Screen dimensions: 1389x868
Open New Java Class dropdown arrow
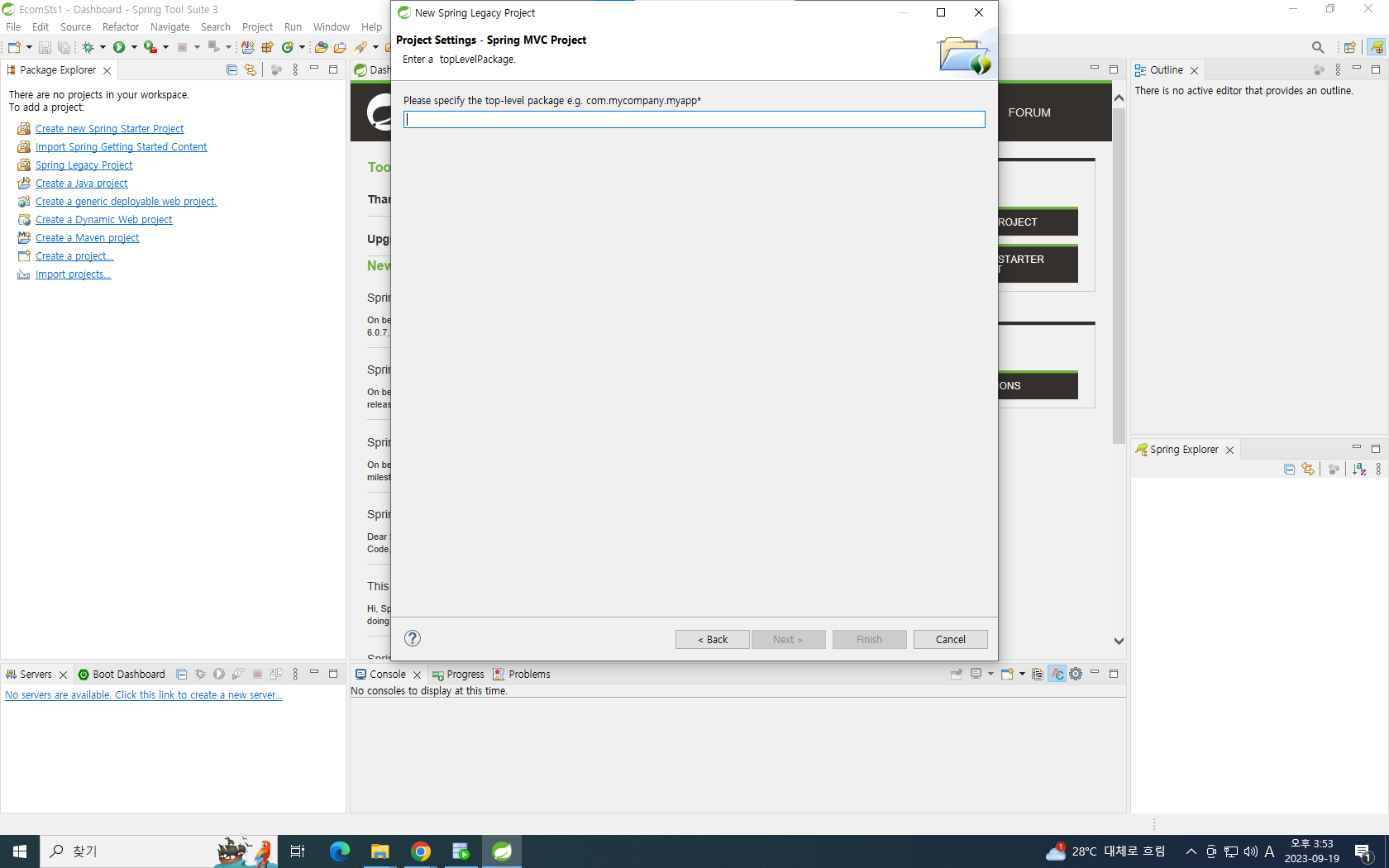[302, 47]
